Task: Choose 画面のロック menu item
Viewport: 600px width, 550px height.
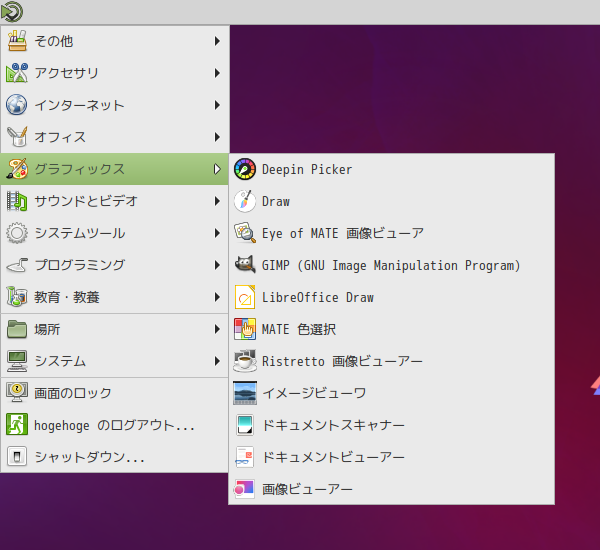Action: click(x=114, y=393)
